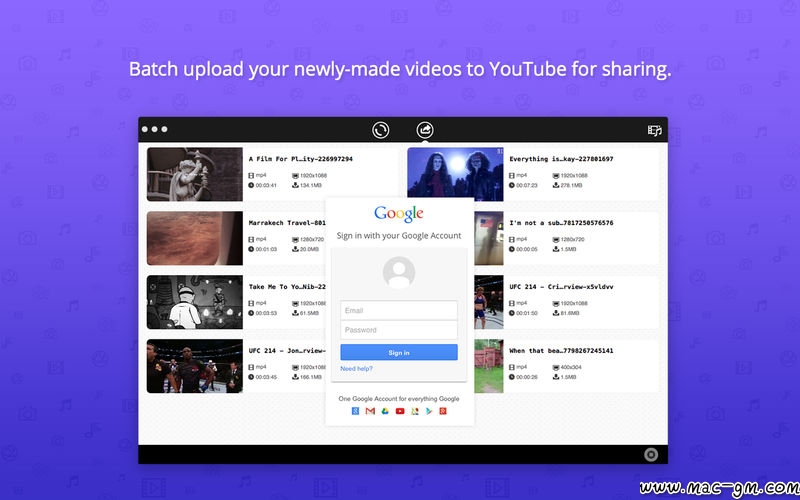Click the 'Marrakech Travel-801' title
The width and height of the screenshot is (800, 500).
(x=287, y=223)
